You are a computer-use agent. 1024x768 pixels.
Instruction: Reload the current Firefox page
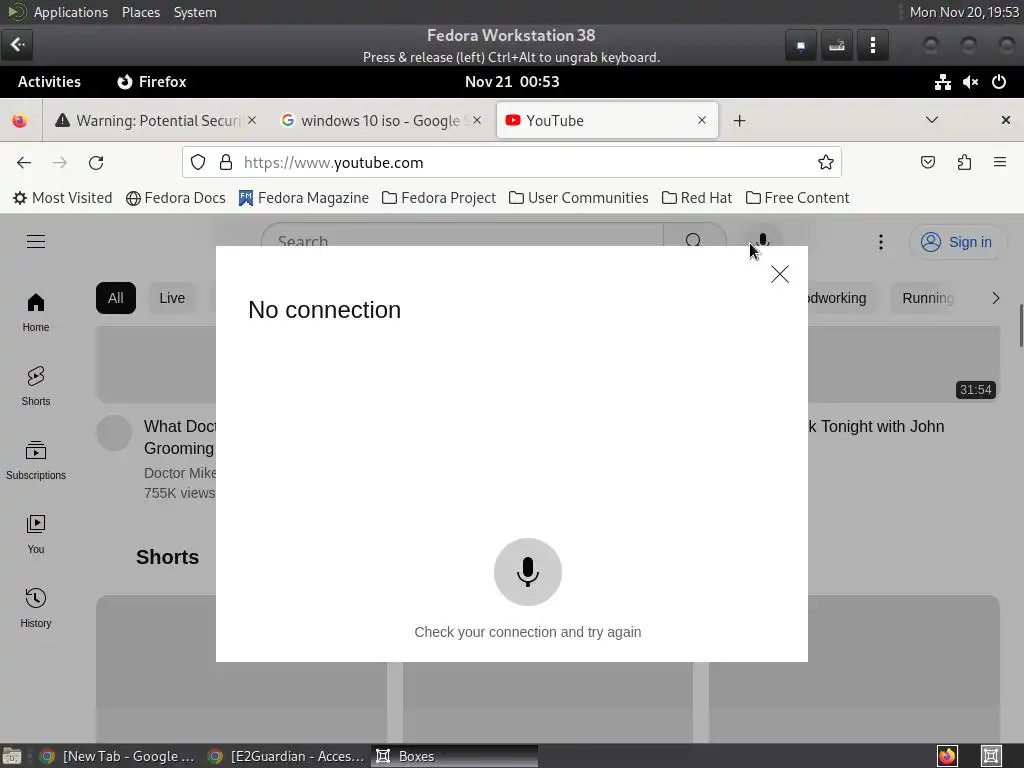tap(96, 163)
